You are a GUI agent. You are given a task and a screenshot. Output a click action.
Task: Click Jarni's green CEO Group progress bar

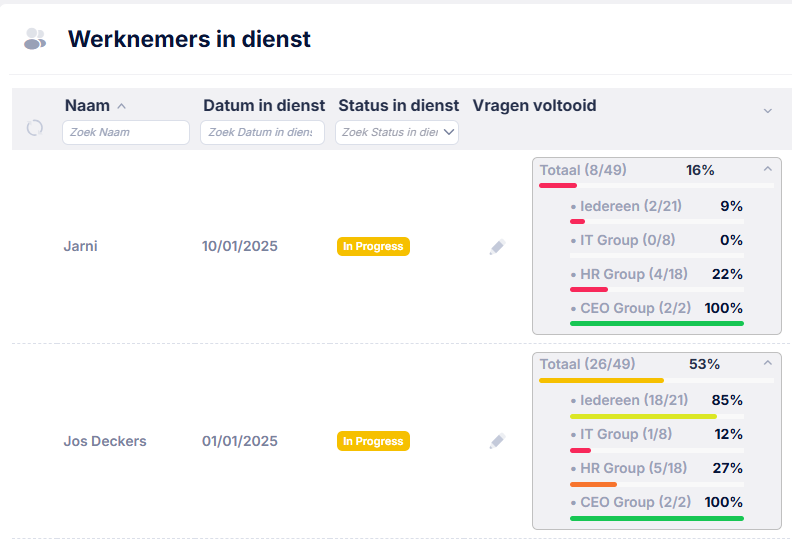(657, 323)
